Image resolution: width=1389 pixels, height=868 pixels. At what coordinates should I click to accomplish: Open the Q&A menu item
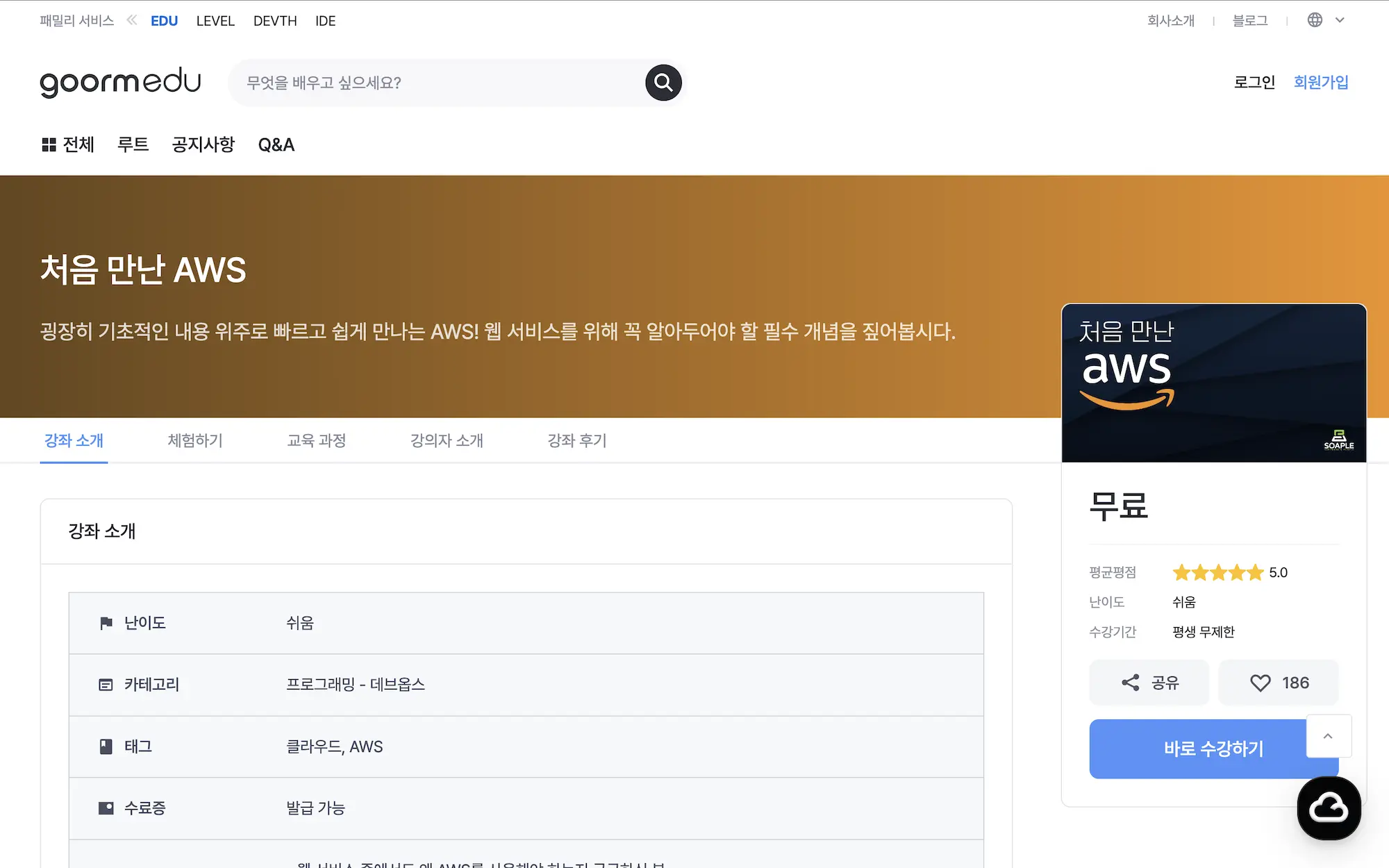click(x=276, y=144)
